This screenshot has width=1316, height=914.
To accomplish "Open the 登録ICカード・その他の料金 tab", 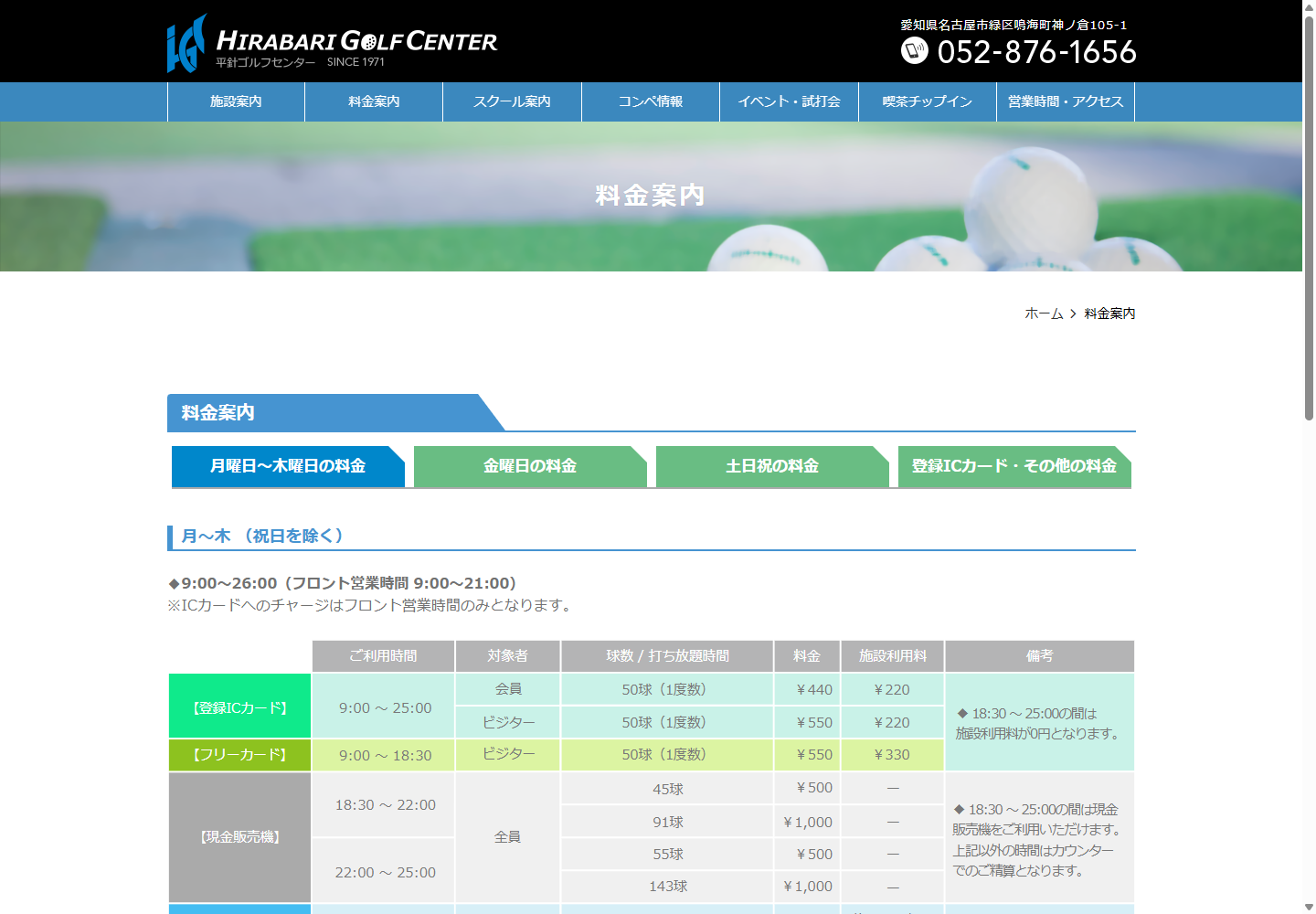I will coord(1014,466).
